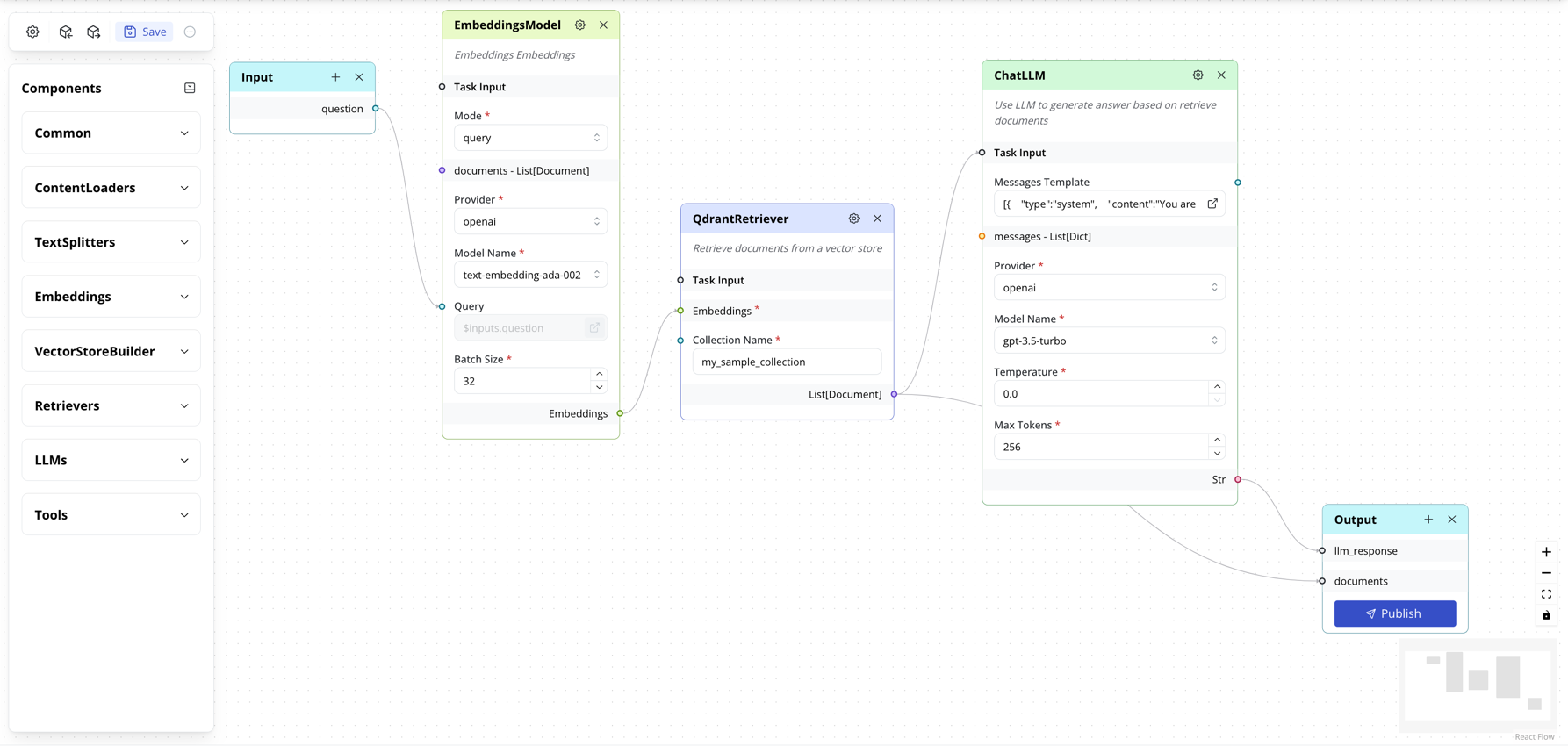The height and width of the screenshot is (746, 1568).
Task: Zoom out on the canvas
Action: (x=1546, y=573)
